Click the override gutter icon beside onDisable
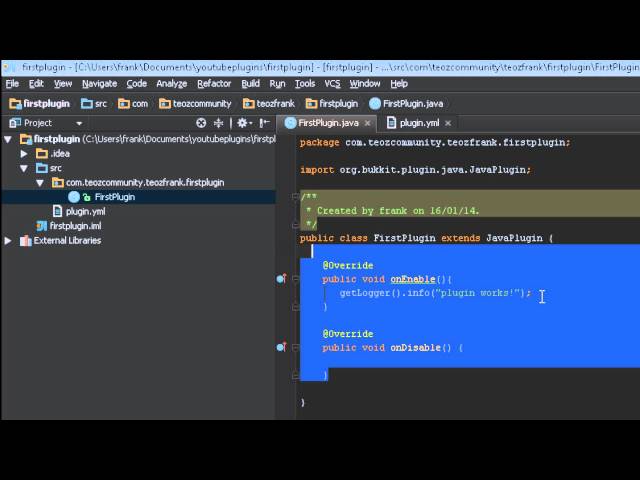This screenshot has height=480, width=640. click(x=282, y=347)
